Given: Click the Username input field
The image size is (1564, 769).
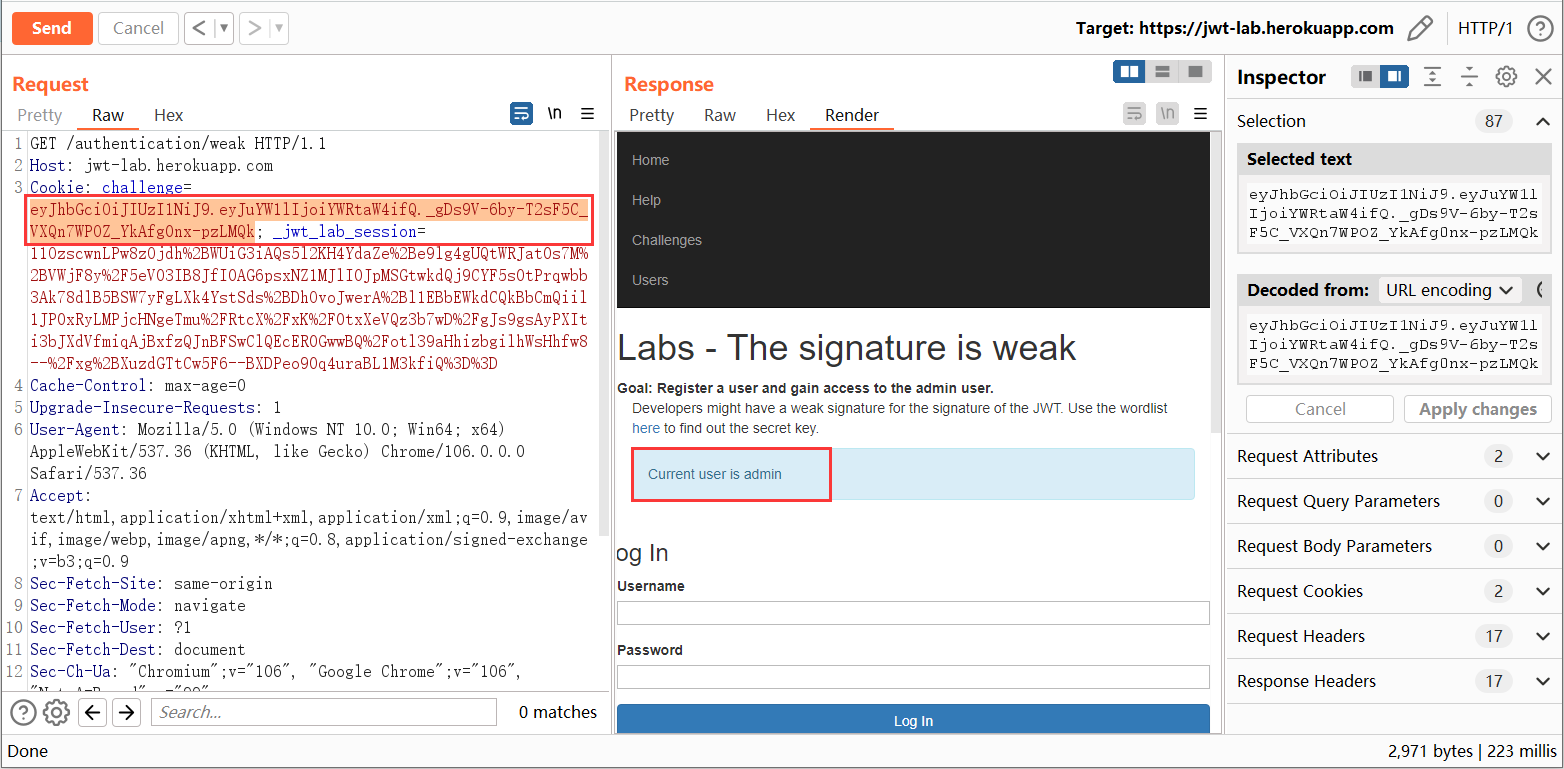Looking at the screenshot, I should pyautogui.click(x=913, y=613).
